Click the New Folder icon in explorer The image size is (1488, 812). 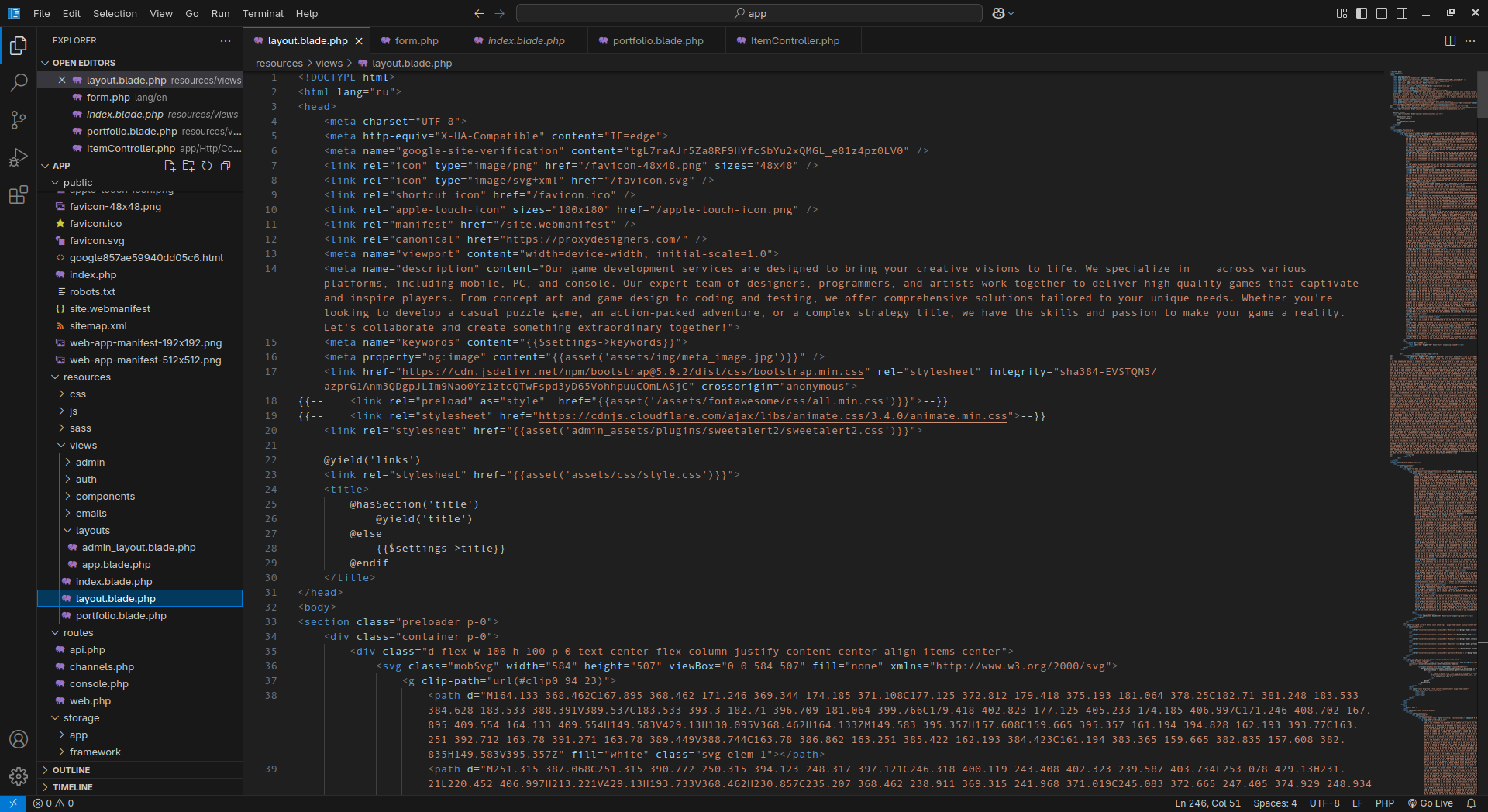click(188, 166)
